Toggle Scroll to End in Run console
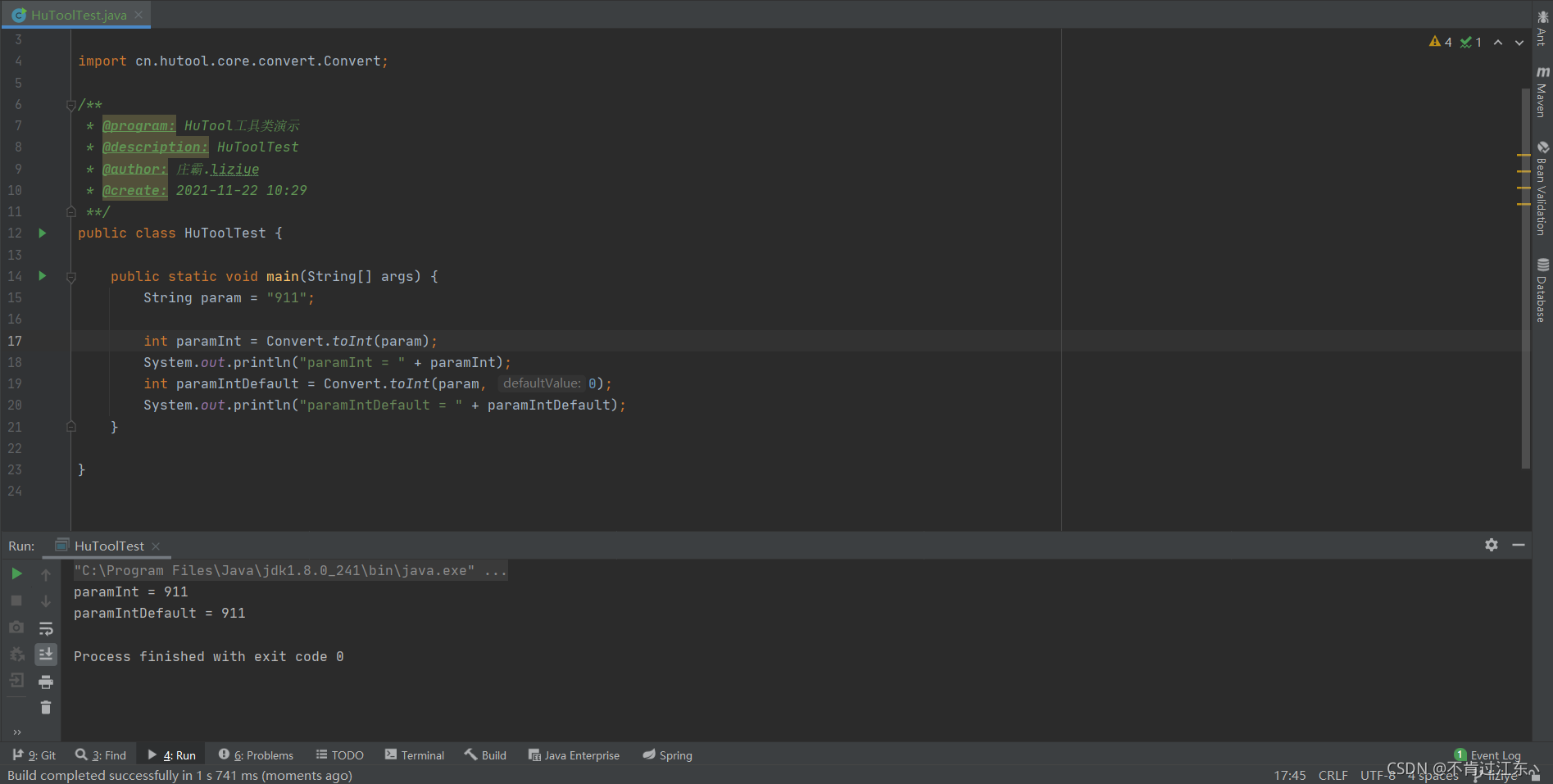The image size is (1553, 784). click(46, 654)
